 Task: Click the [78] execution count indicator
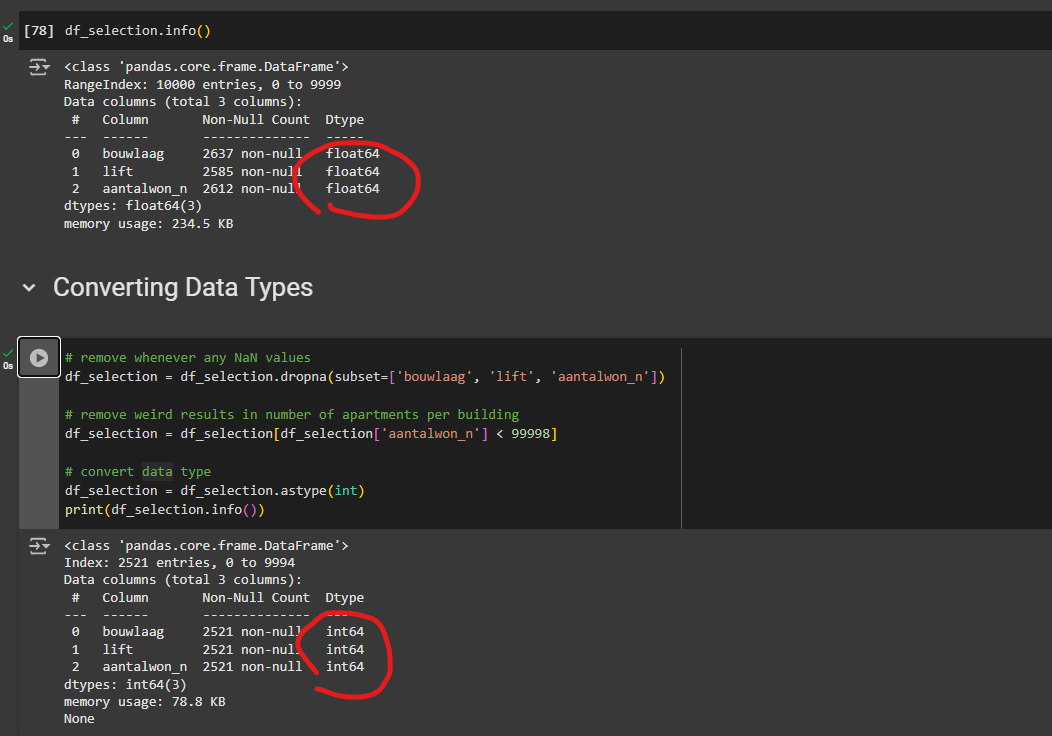[38, 31]
